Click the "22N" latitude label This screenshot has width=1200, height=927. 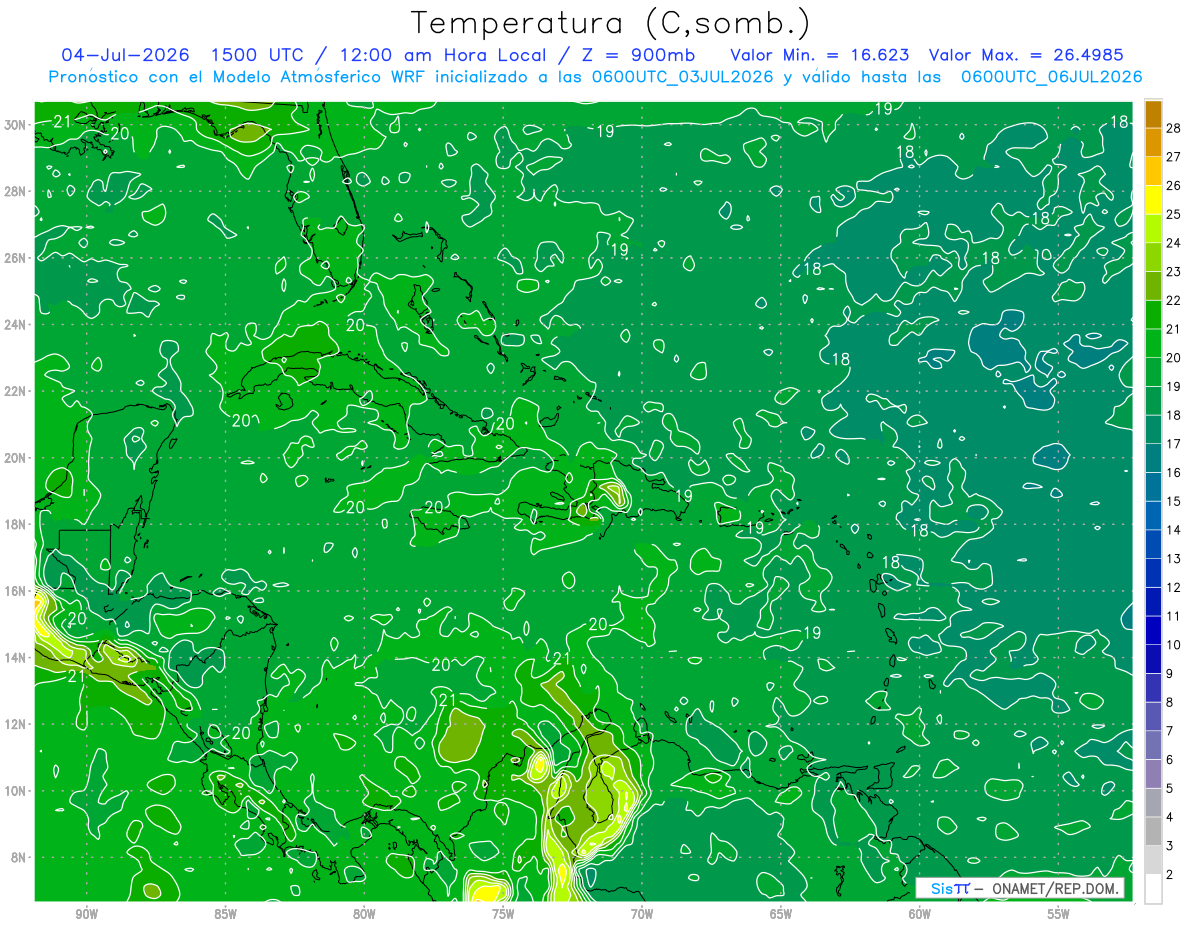point(15,391)
